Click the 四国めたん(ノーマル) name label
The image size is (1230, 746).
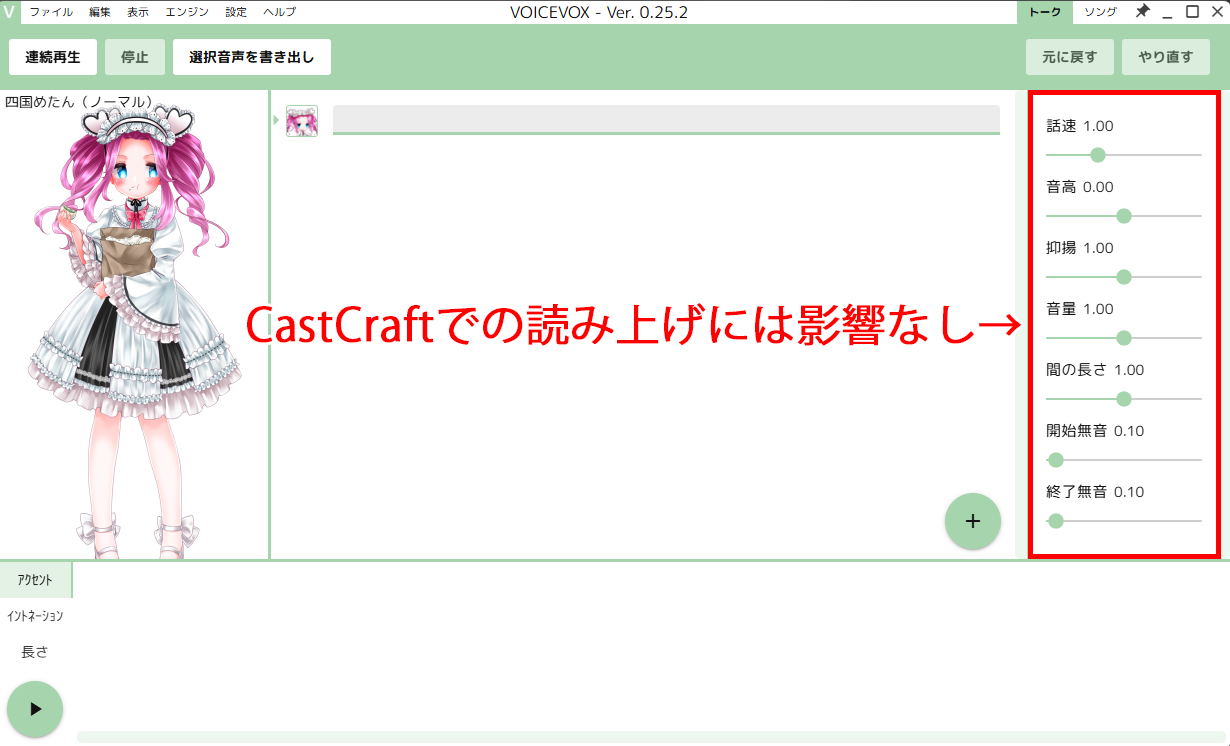tap(79, 102)
